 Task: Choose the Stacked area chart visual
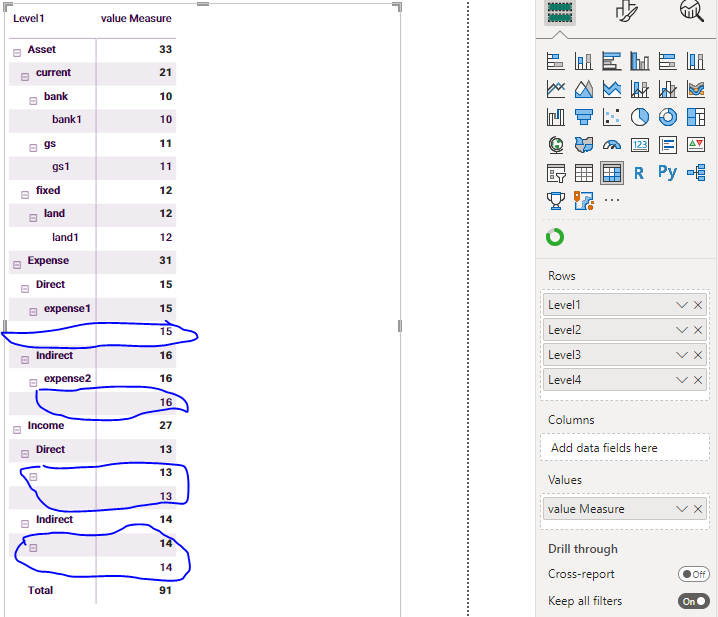tap(611, 89)
